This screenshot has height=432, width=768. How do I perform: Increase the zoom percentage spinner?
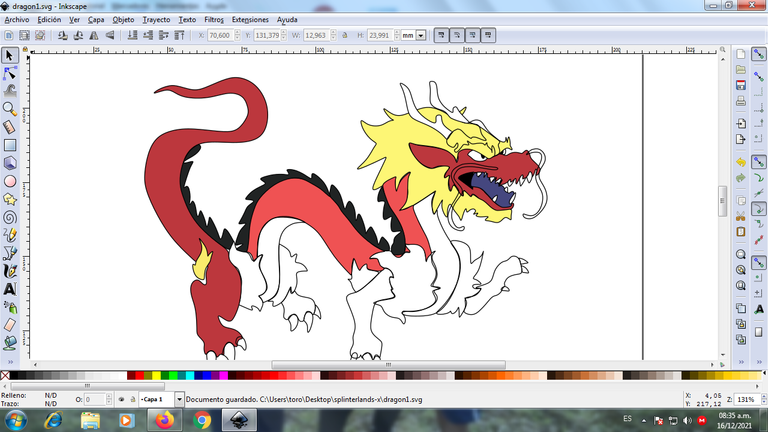[x=764, y=397]
